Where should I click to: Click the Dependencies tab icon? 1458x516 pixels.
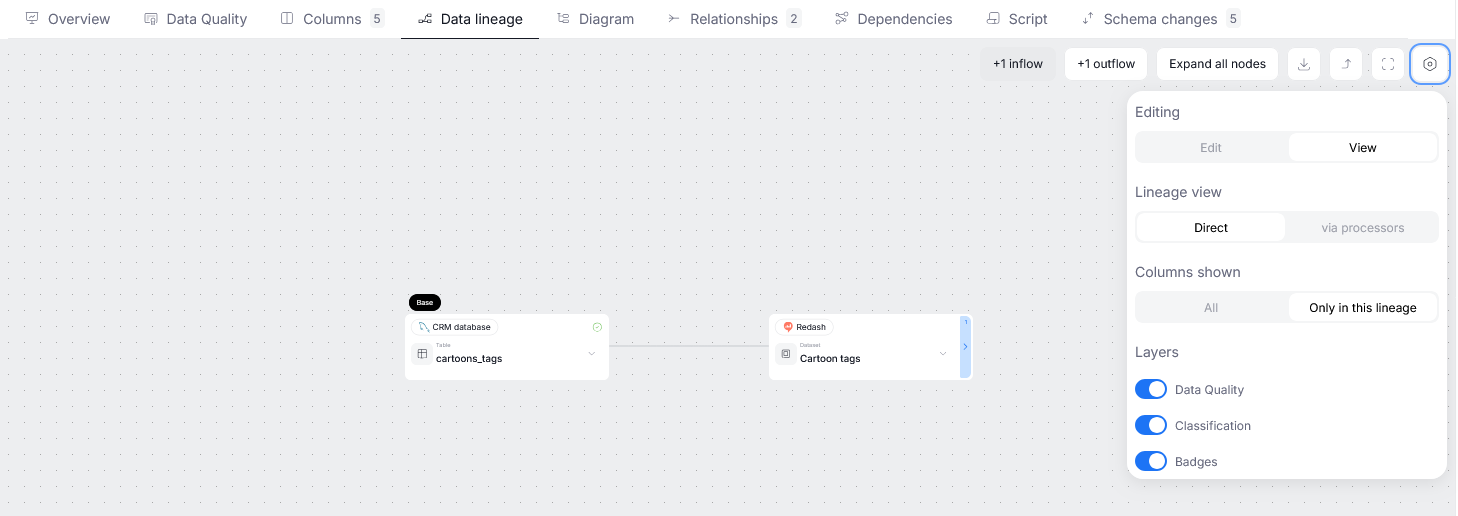coord(842,19)
